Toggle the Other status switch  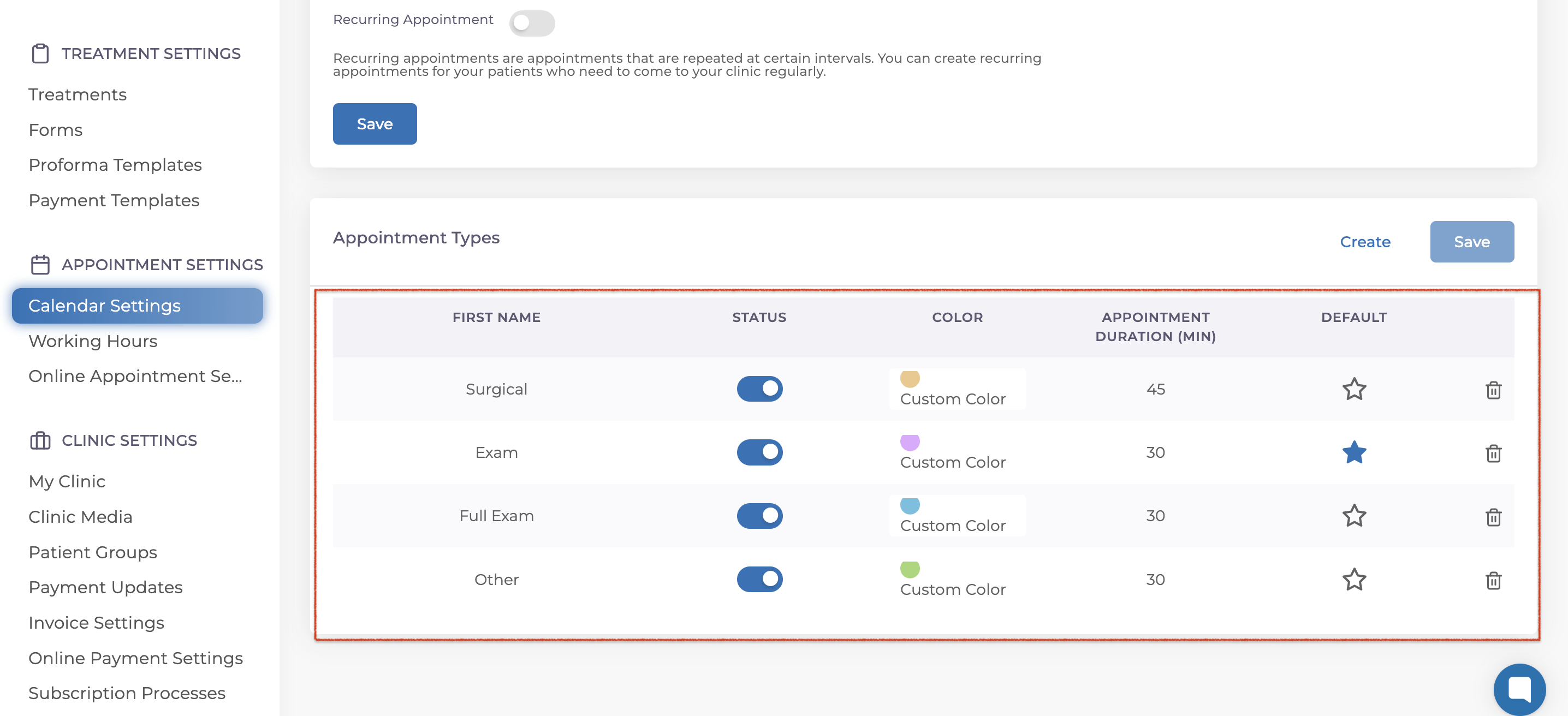(x=759, y=580)
